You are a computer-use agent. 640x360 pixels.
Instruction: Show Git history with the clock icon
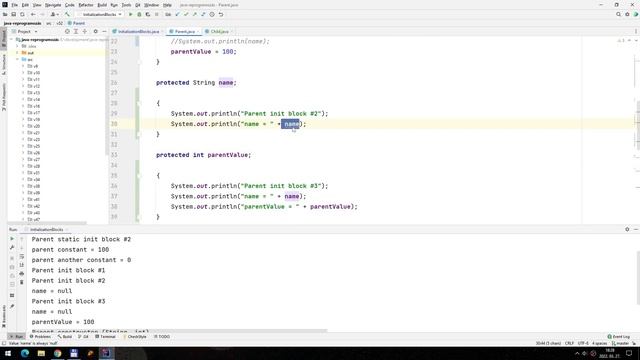tap(212, 14)
